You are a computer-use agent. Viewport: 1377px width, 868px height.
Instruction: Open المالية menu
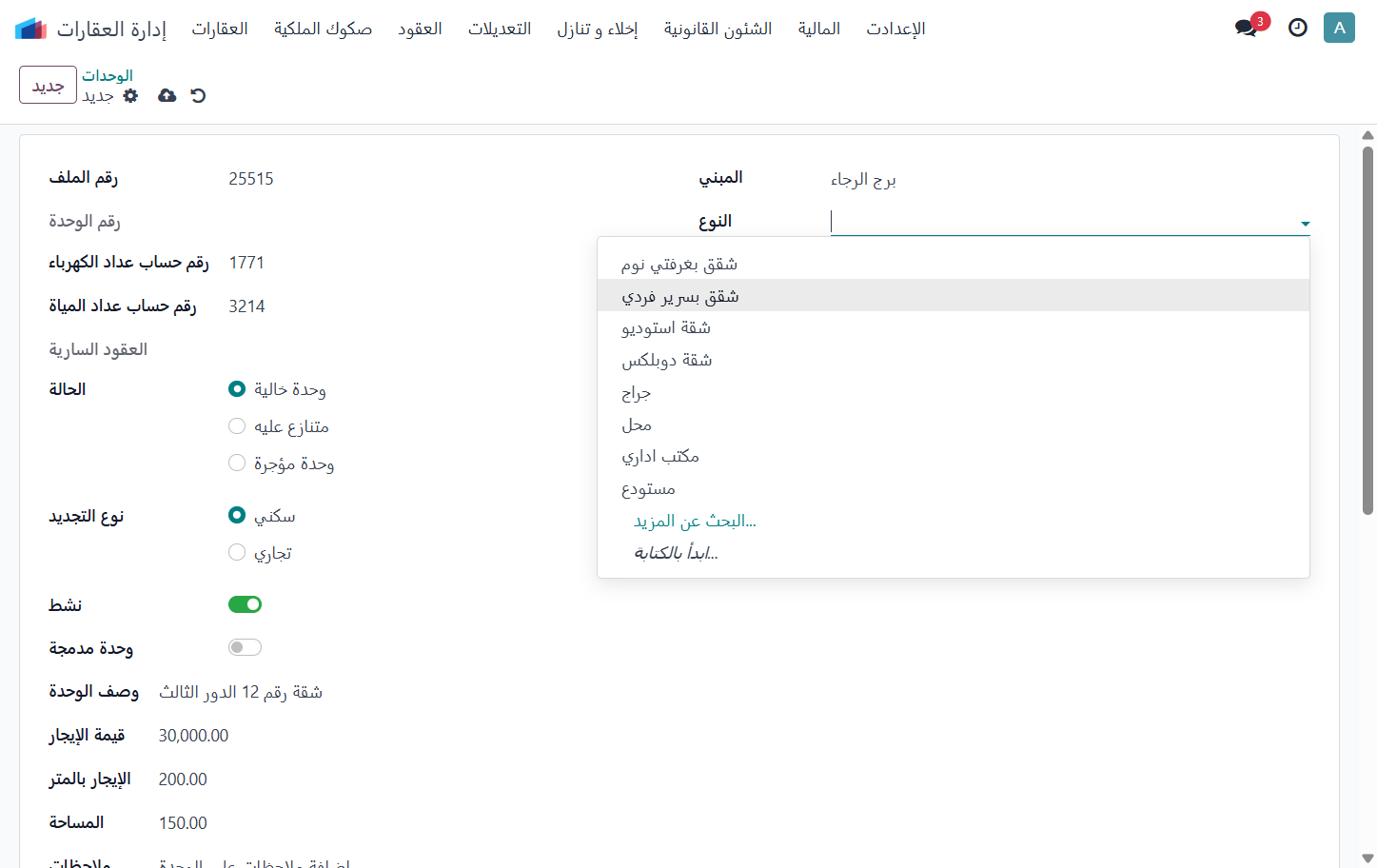pos(818,29)
